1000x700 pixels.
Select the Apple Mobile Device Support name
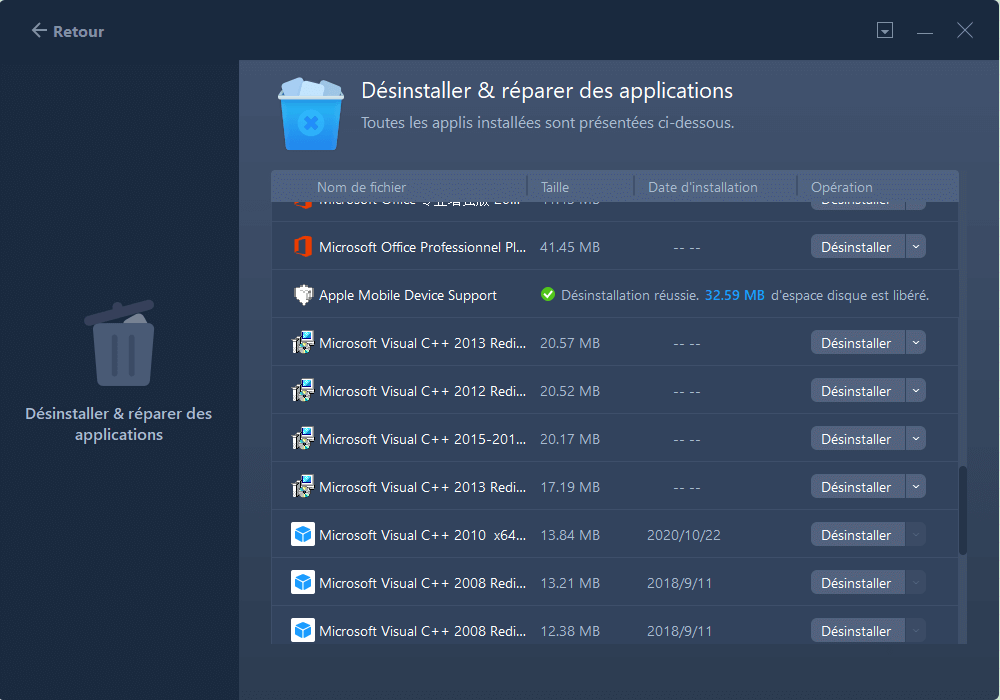pos(408,295)
